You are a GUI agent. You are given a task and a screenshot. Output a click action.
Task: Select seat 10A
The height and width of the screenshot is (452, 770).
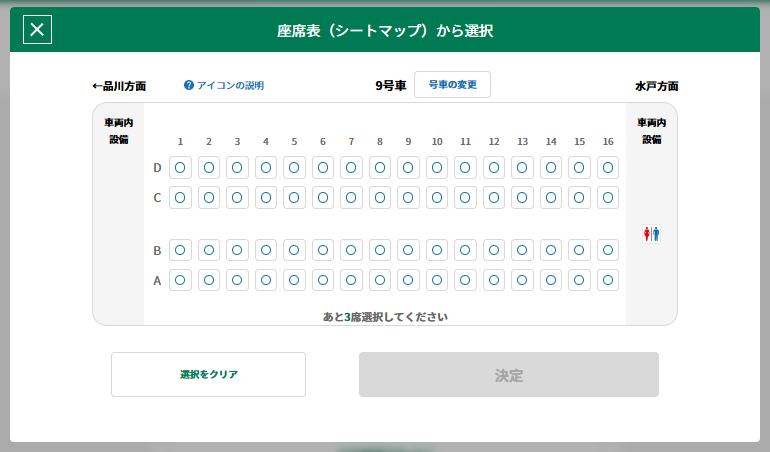[x=437, y=280]
